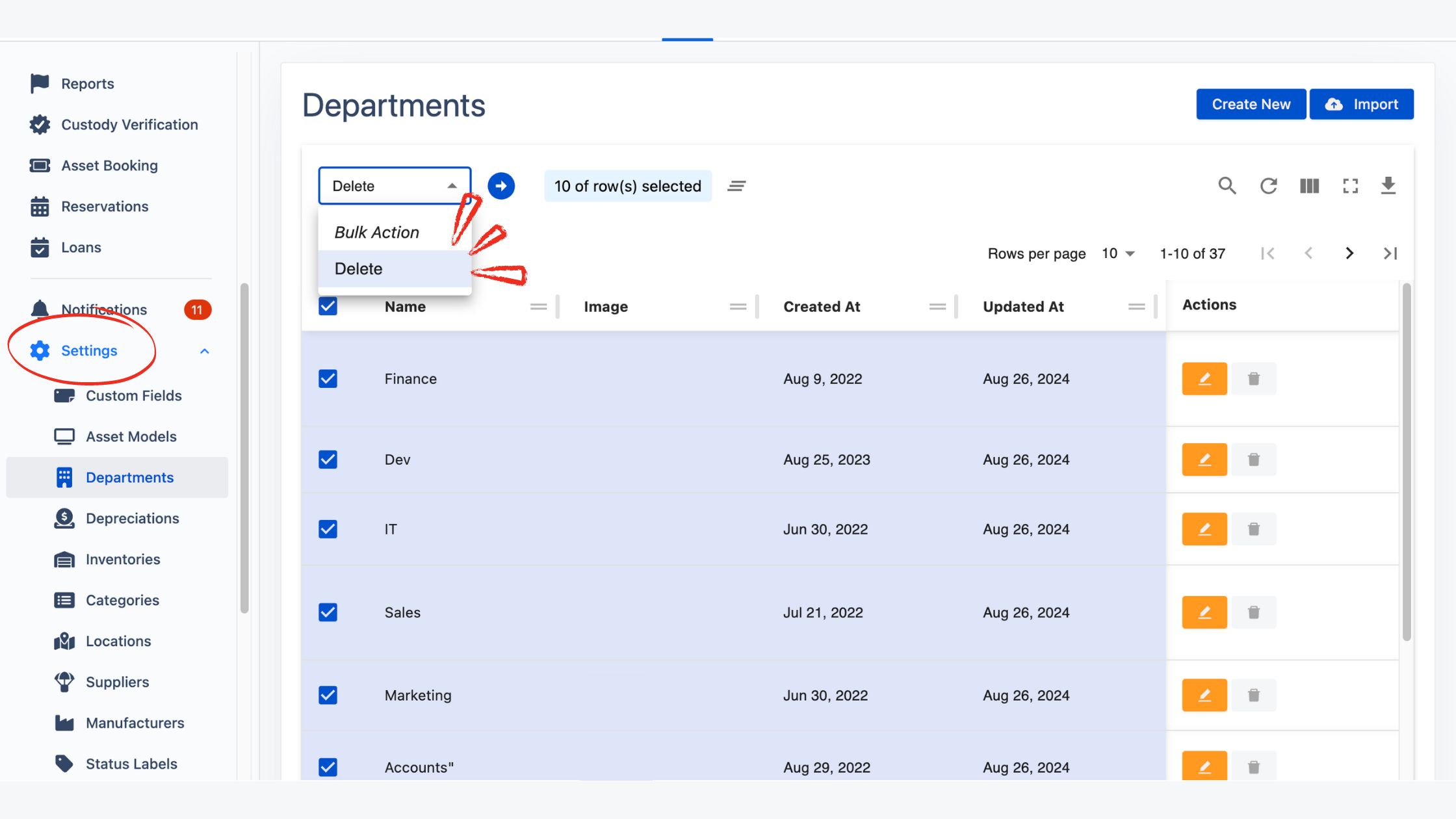This screenshot has height=819, width=1456.
Task: Open Inventories section from sidebar
Action: [x=123, y=559]
